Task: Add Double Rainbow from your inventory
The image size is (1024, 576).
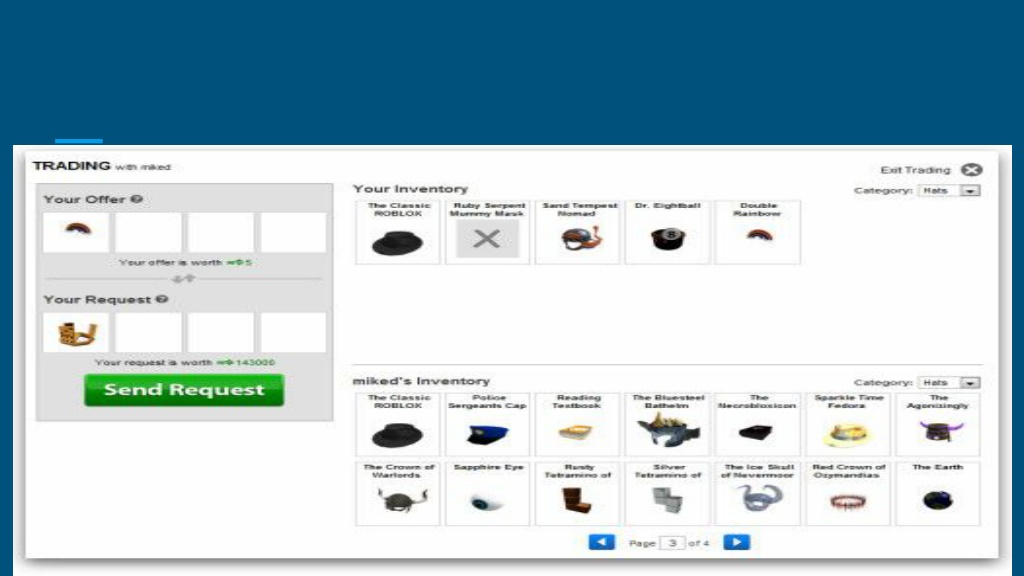Action: point(758,232)
